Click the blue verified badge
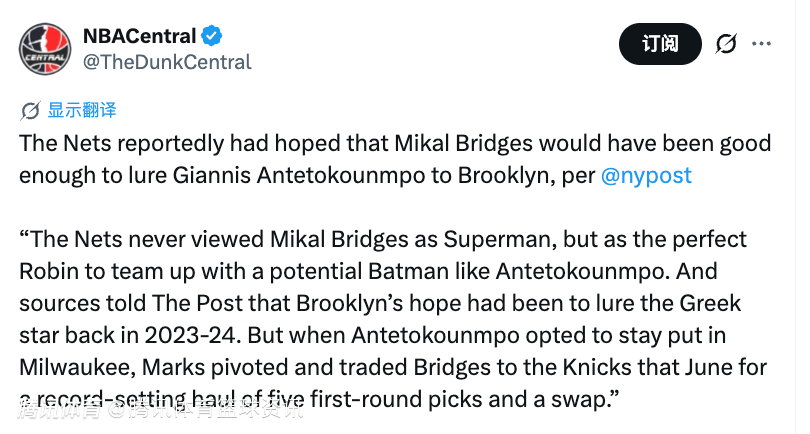The height and width of the screenshot is (434, 810). (213, 36)
